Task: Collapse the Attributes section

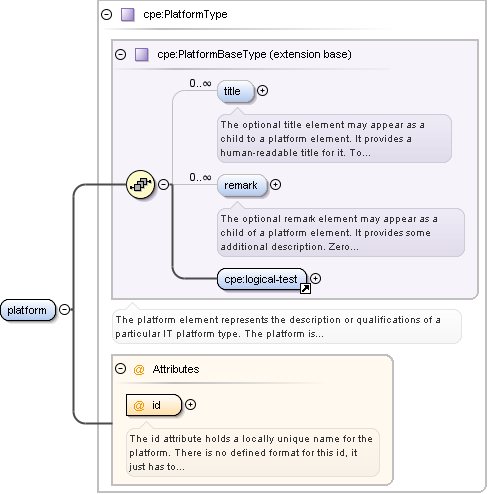Action: [120, 369]
